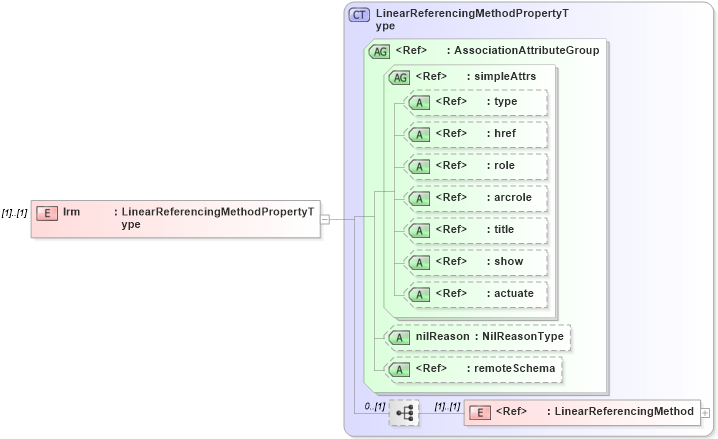Viewport: 718px width, 439px height.
Task: Click the E icon of LinearReferencingMethod element
Action: coord(480,413)
